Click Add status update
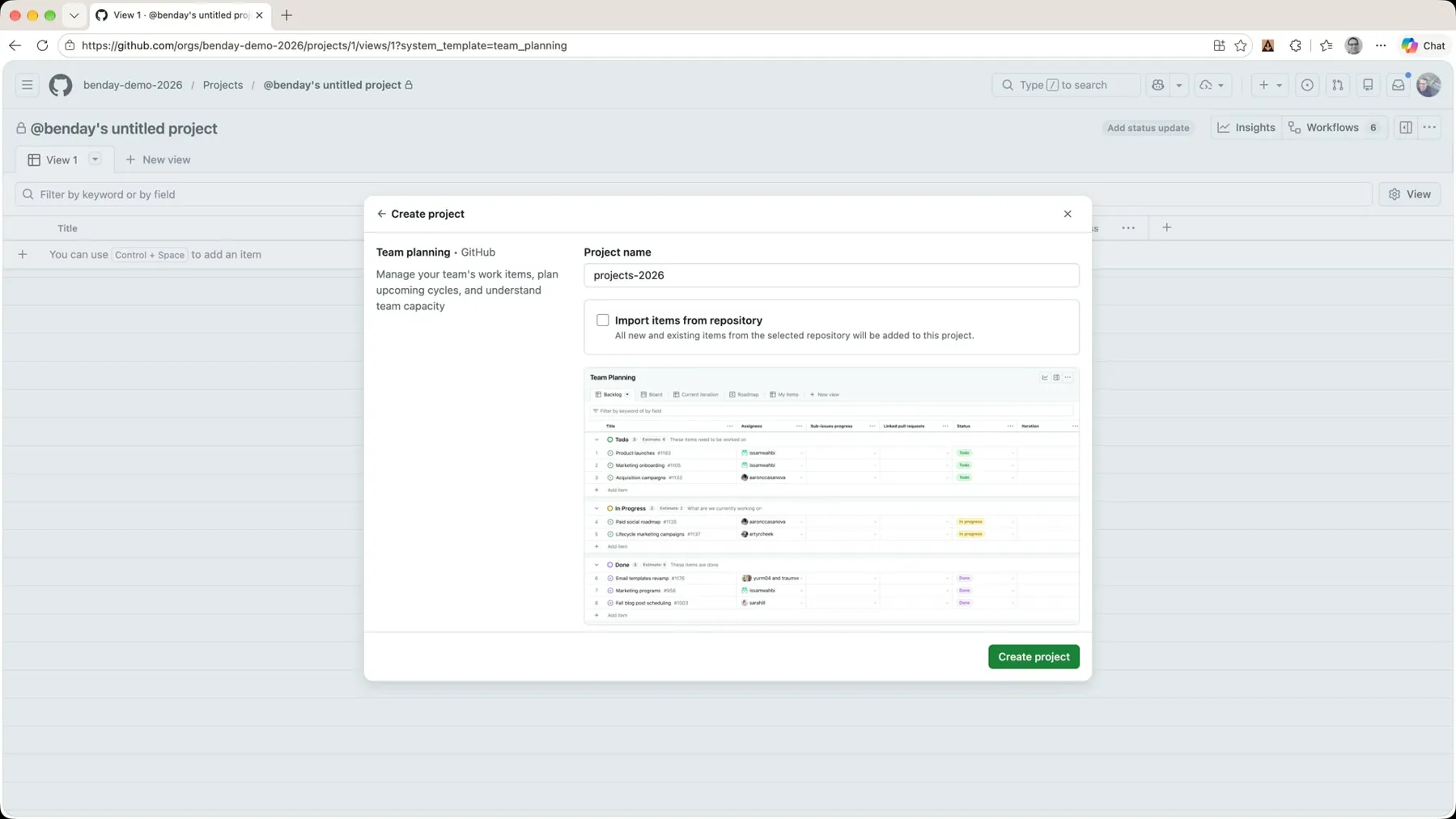Screen dimensions: 1456x819 (1148, 128)
